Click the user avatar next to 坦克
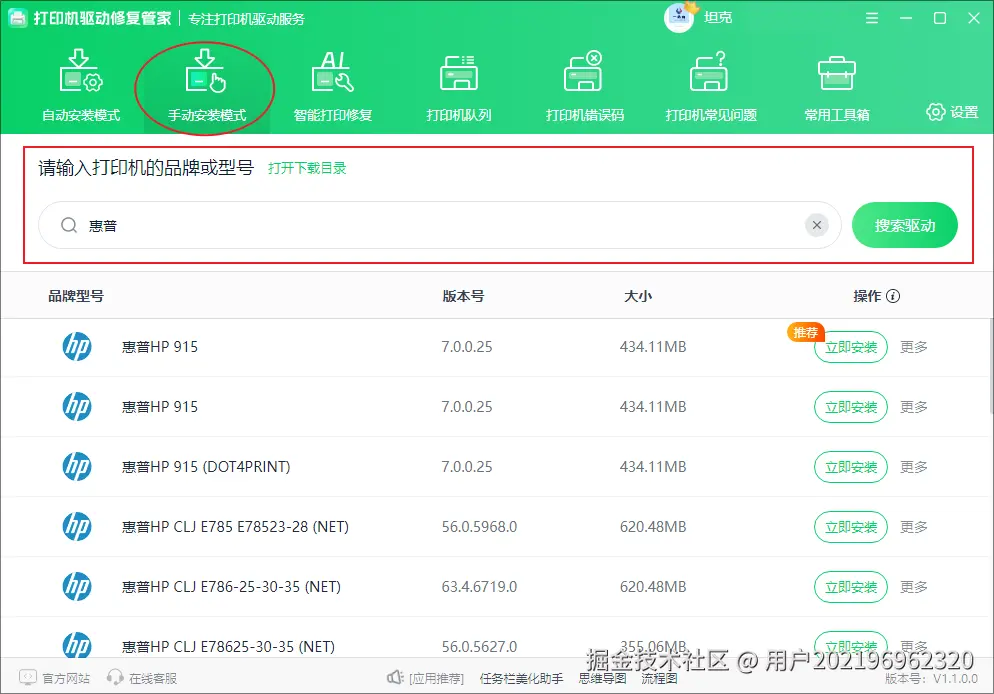 (679, 18)
